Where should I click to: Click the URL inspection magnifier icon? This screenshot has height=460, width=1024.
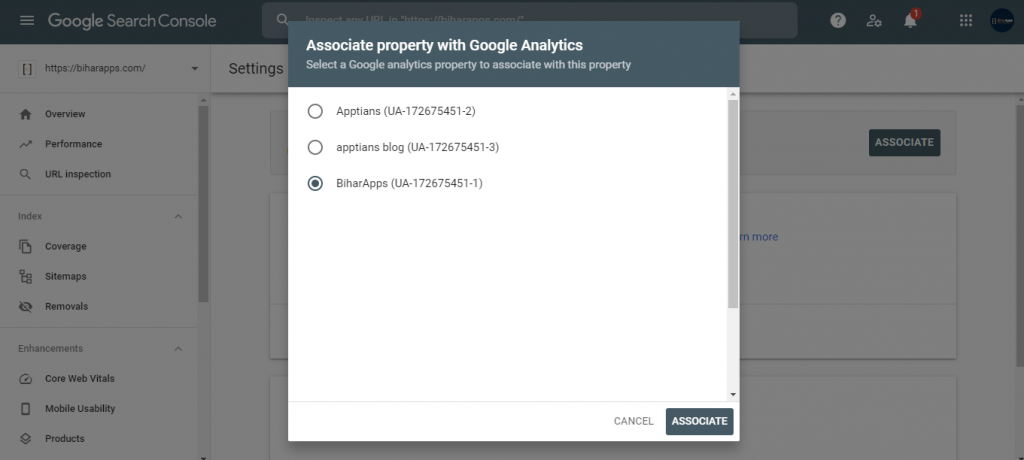(x=26, y=174)
